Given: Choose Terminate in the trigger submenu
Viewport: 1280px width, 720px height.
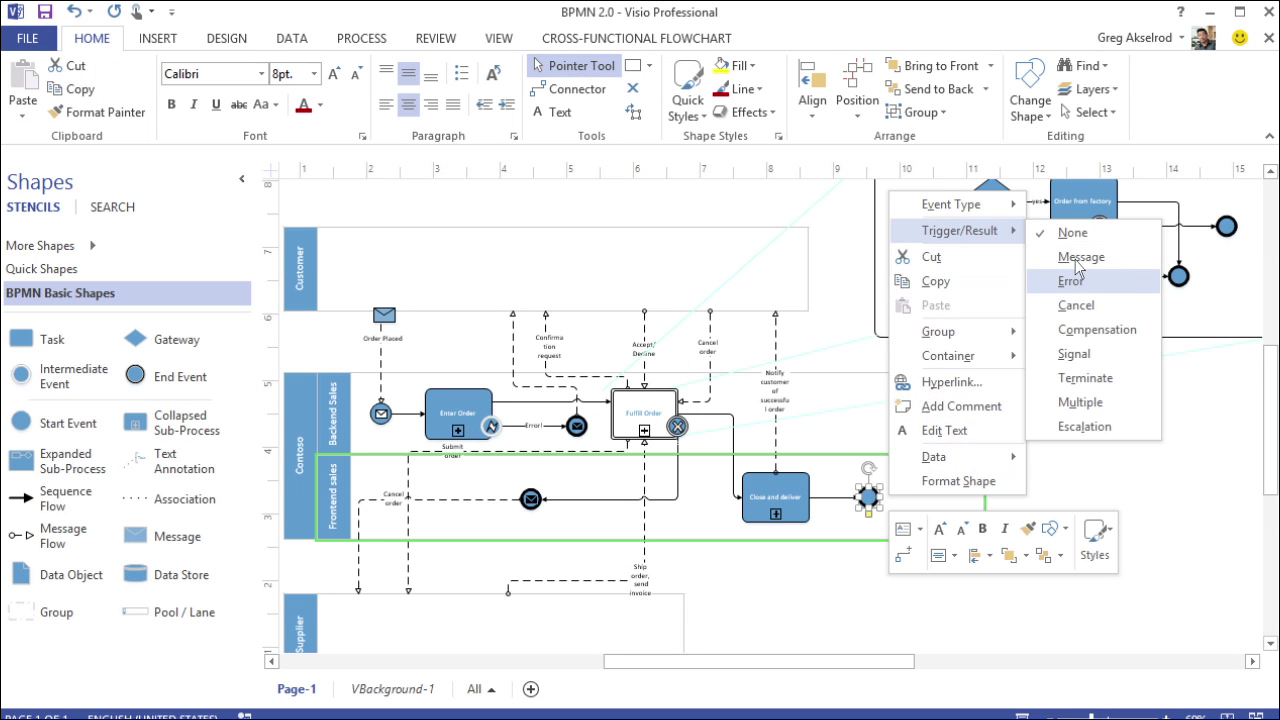Looking at the screenshot, I should (x=1085, y=378).
